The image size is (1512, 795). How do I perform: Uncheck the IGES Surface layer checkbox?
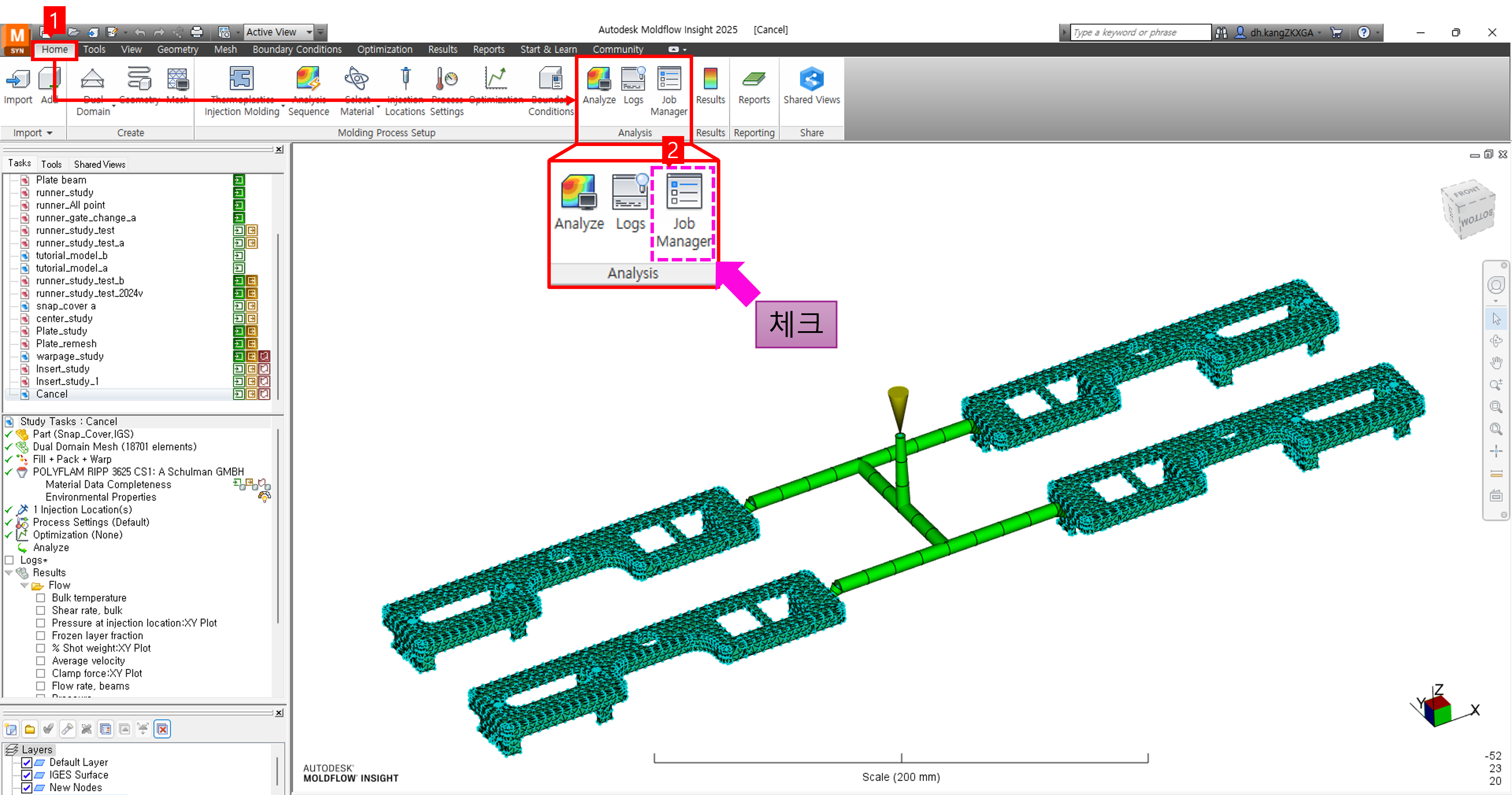coord(26,775)
